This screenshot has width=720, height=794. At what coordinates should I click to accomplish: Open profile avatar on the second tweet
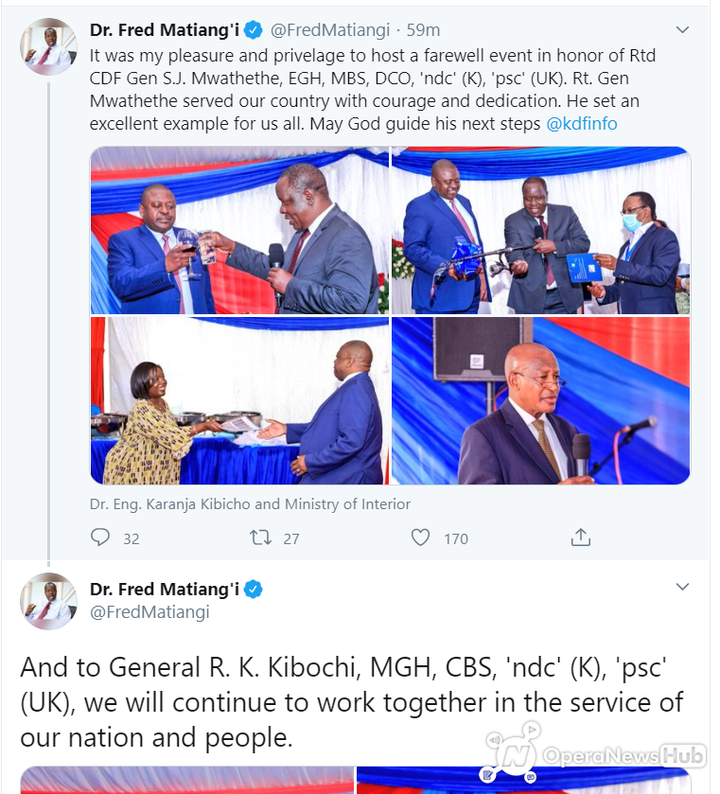click(49, 602)
